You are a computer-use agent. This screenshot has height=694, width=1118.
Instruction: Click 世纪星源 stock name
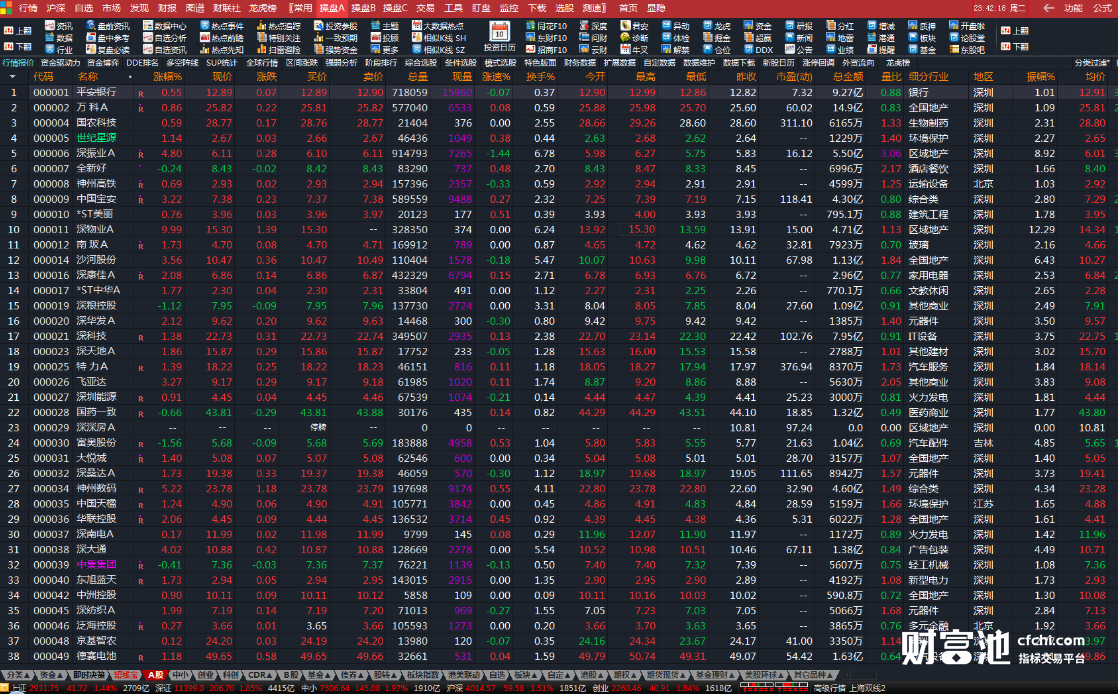pos(96,138)
